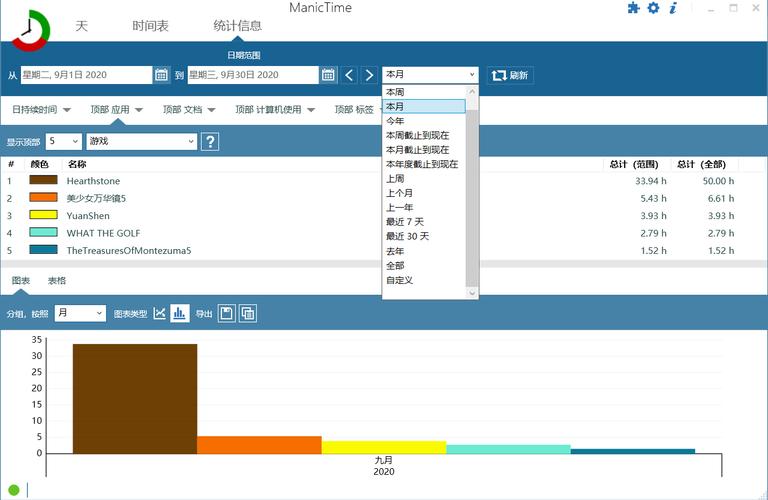Click dropdown list scroll down arrow

click(472, 293)
